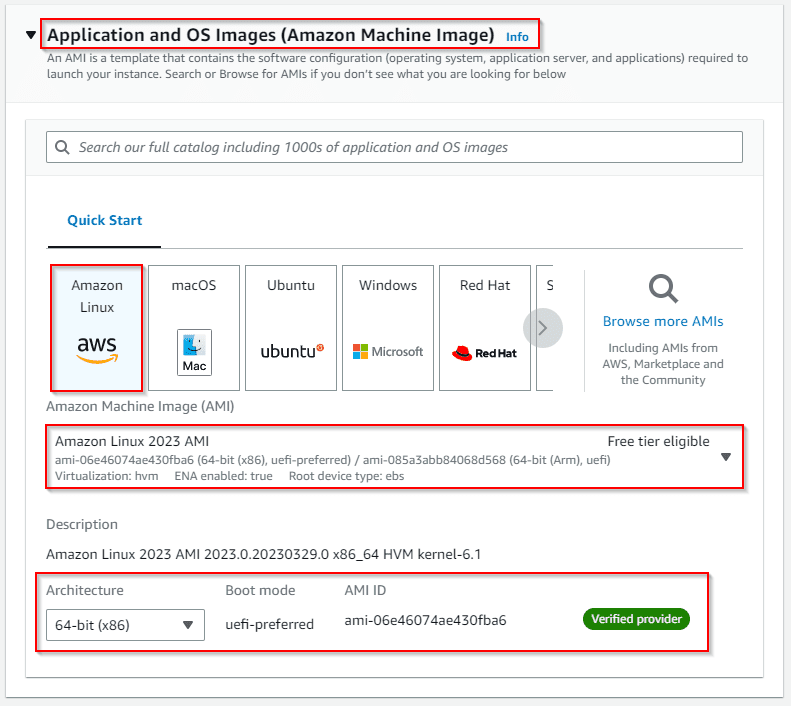Choose the macOS Mac Finder icon

pyautogui.click(x=194, y=352)
